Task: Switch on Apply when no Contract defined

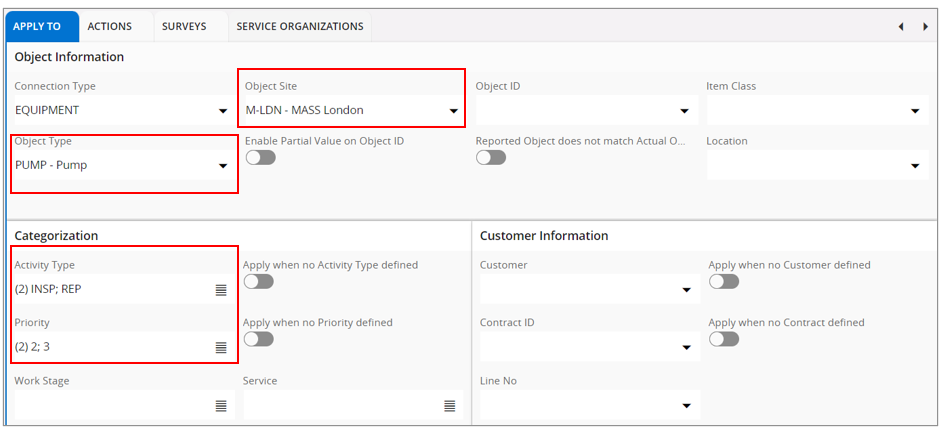Action: click(x=724, y=339)
